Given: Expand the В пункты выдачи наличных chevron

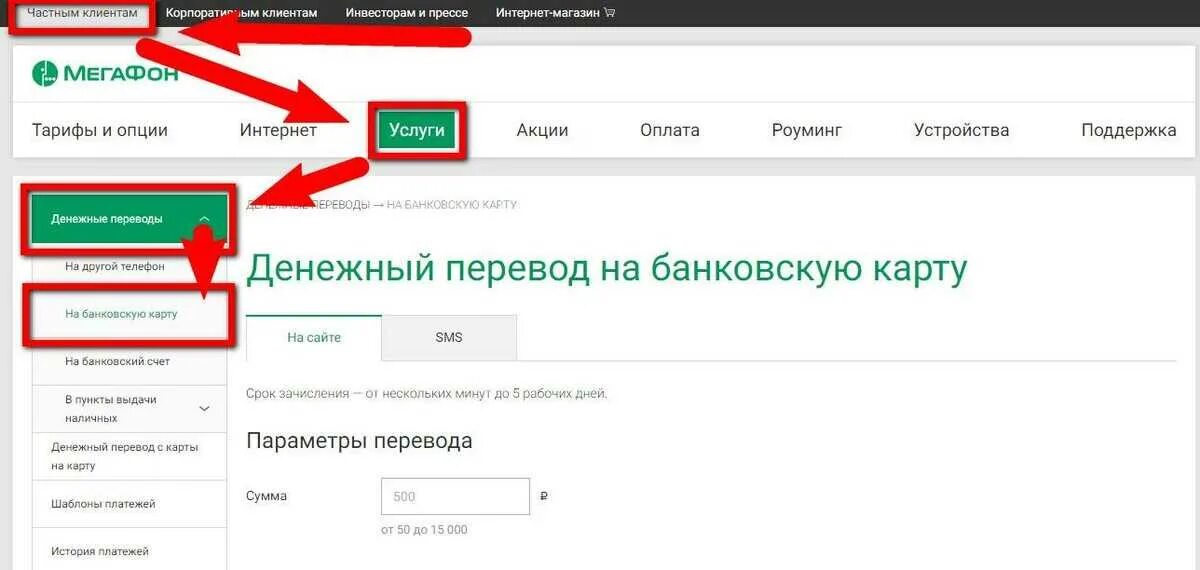Looking at the screenshot, I should pyautogui.click(x=205, y=408).
